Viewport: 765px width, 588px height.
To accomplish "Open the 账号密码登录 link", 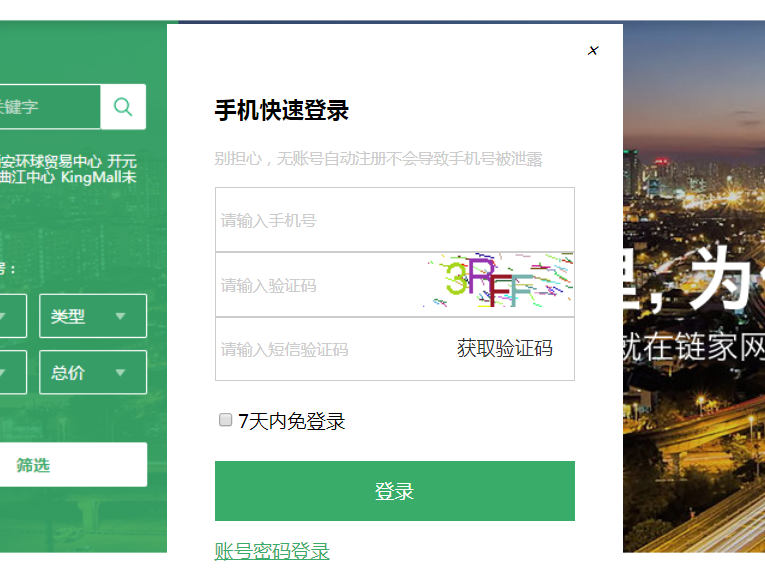I will click(272, 551).
